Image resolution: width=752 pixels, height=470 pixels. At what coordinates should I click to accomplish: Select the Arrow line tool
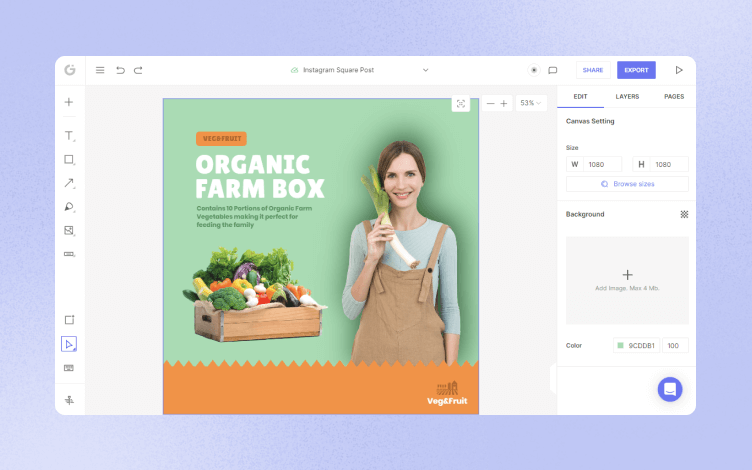tap(69, 183)
